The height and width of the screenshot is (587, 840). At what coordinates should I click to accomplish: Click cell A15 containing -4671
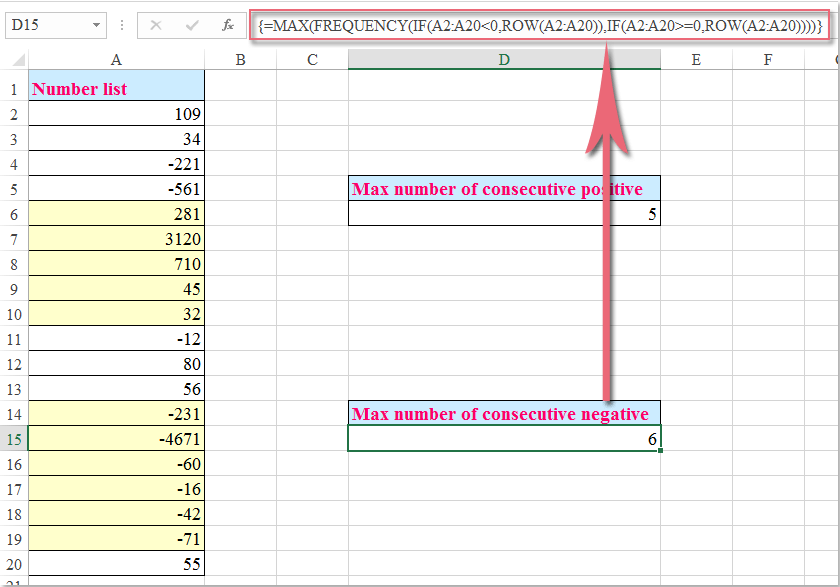tap(116, 438)
